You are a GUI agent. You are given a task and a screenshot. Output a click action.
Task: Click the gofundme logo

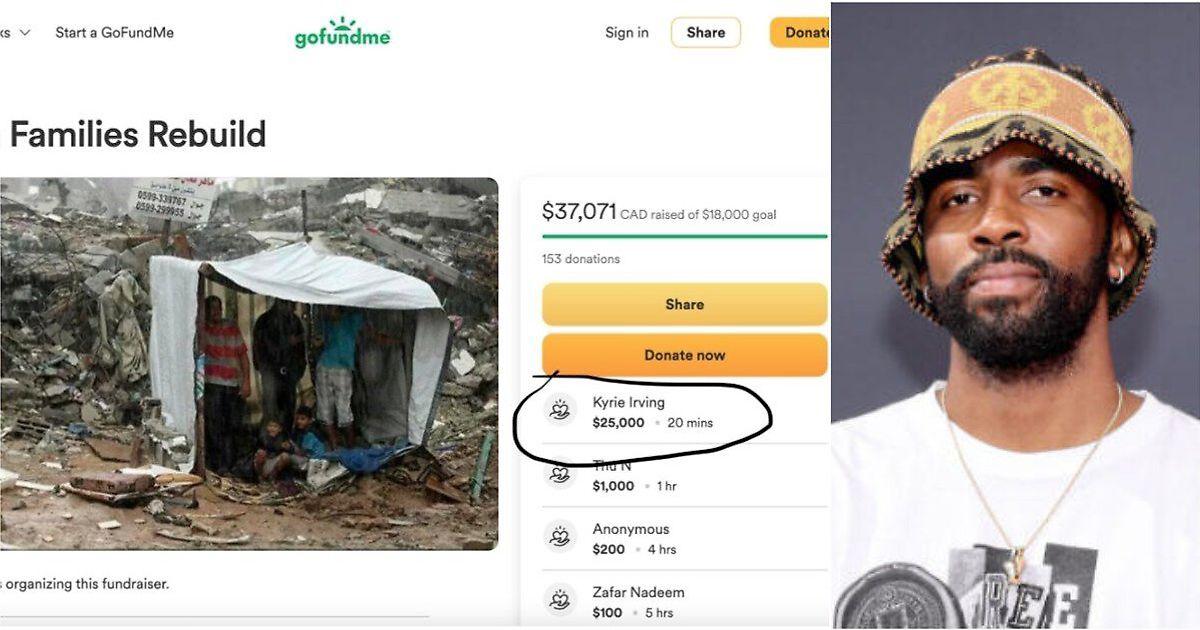342,32
